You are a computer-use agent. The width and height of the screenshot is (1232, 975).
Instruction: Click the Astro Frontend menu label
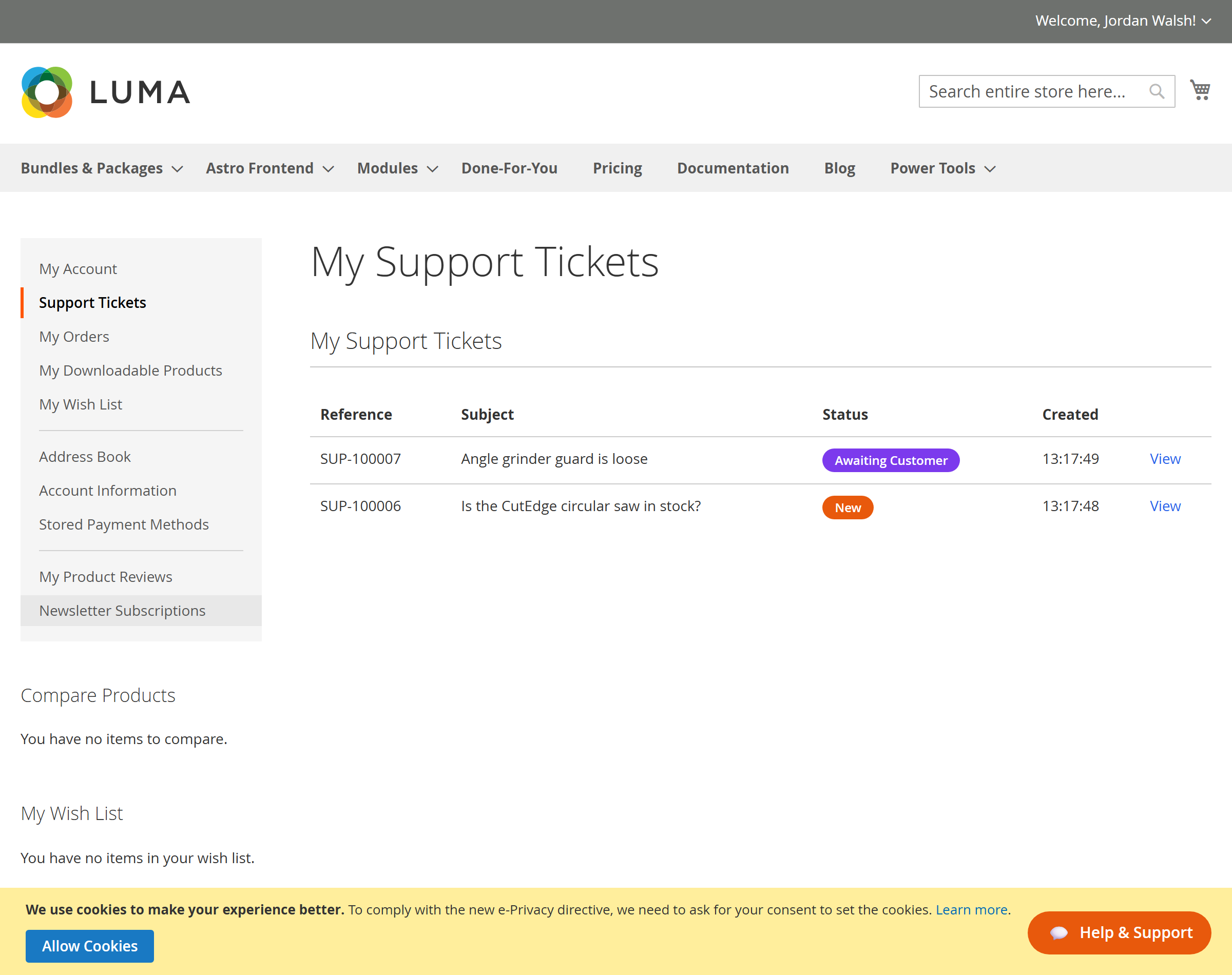coord(260,168)
